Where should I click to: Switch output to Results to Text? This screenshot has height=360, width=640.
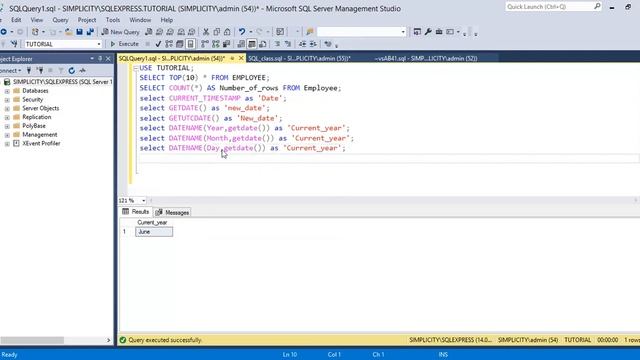(x=241, y=44)
